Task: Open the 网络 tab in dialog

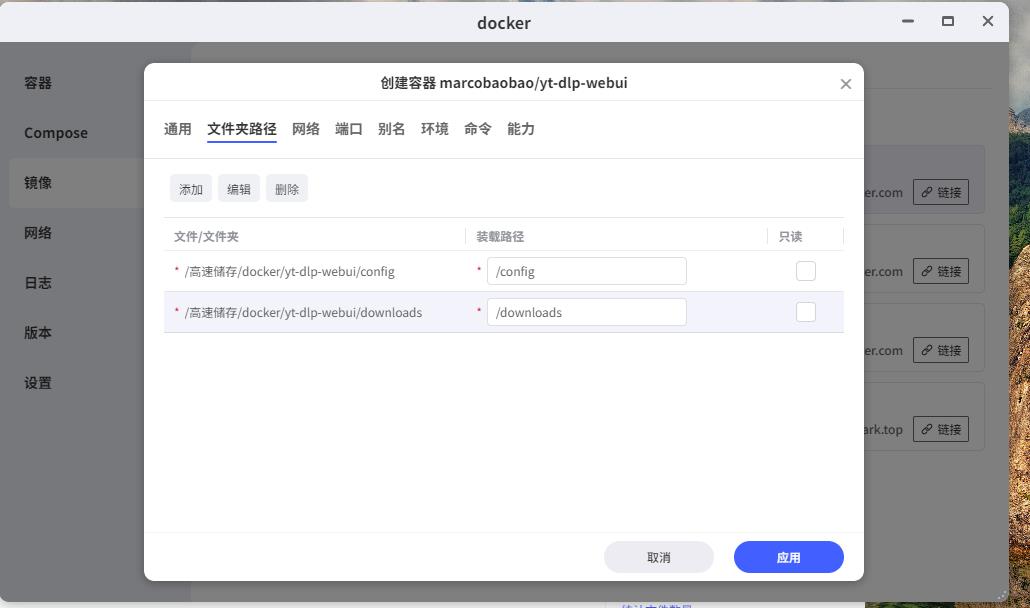Action: 305,129
